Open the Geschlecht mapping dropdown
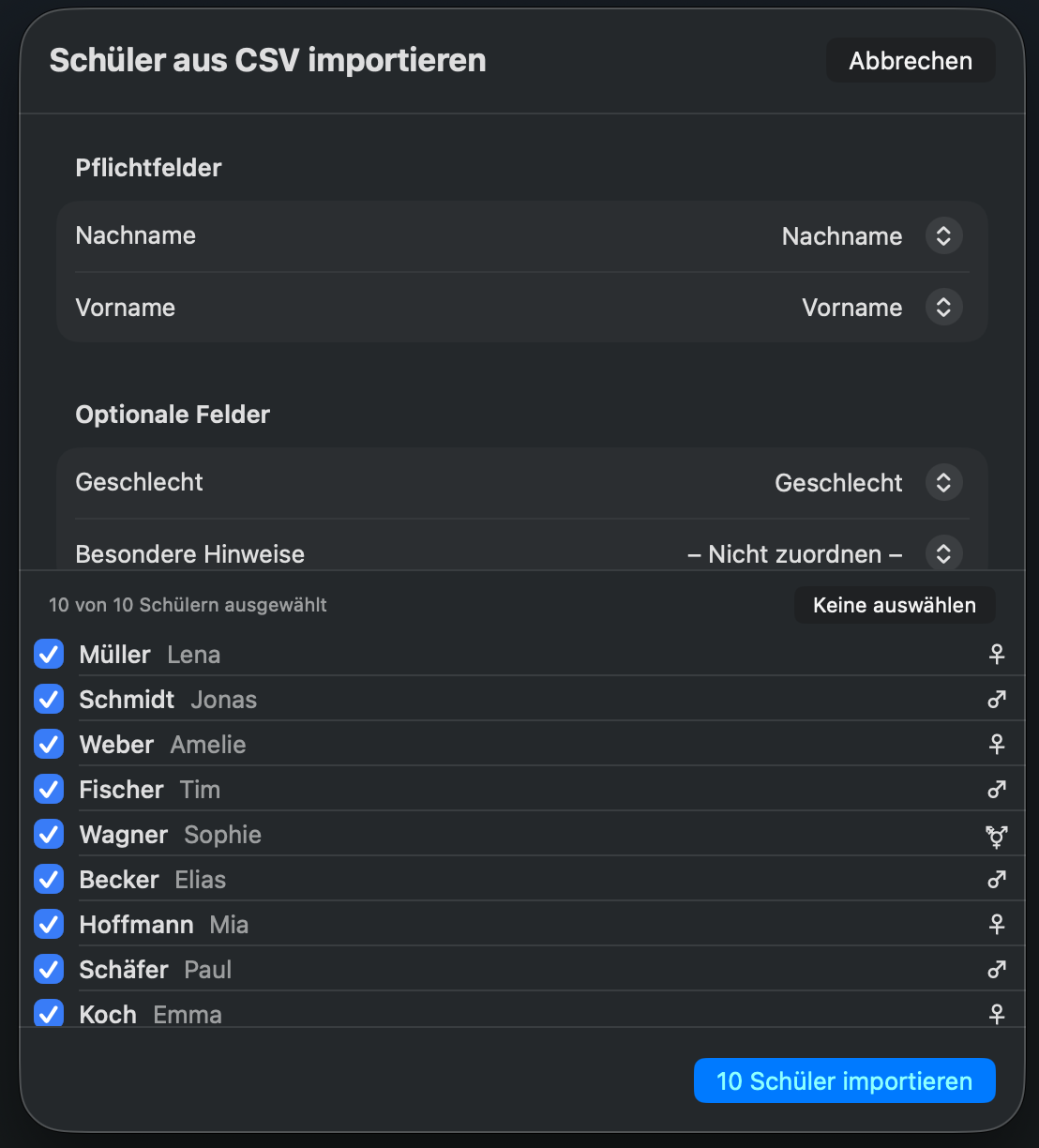 coord(943,482)
